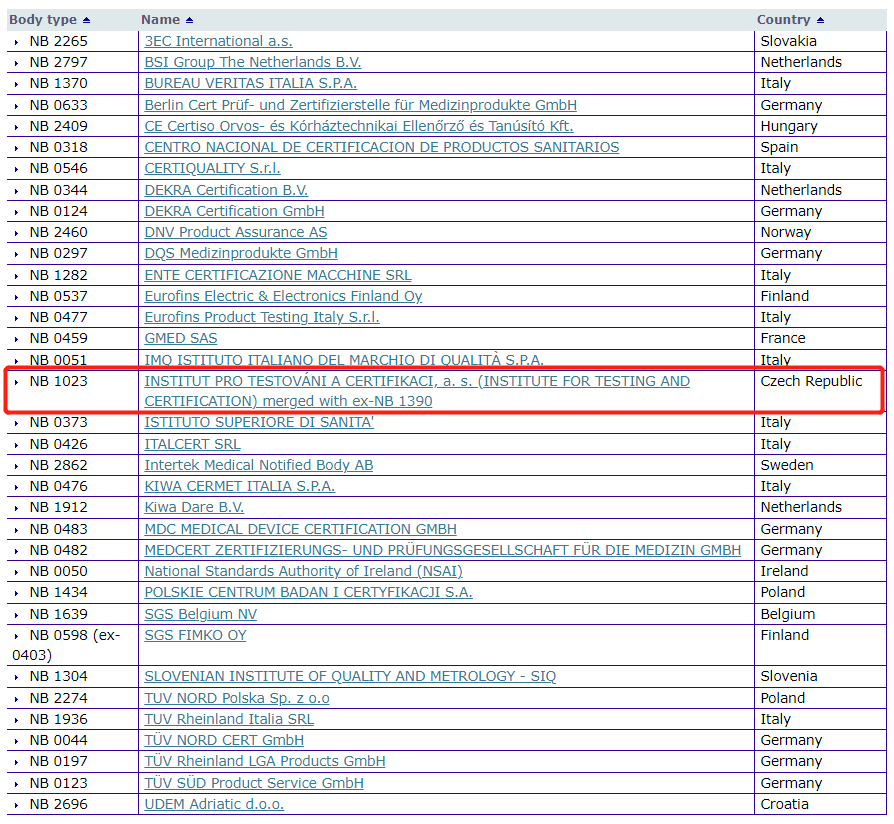This screenshot has width=894, height=824.
Task: Expand the NB 1023 row arrow
Action: (17, 381)
